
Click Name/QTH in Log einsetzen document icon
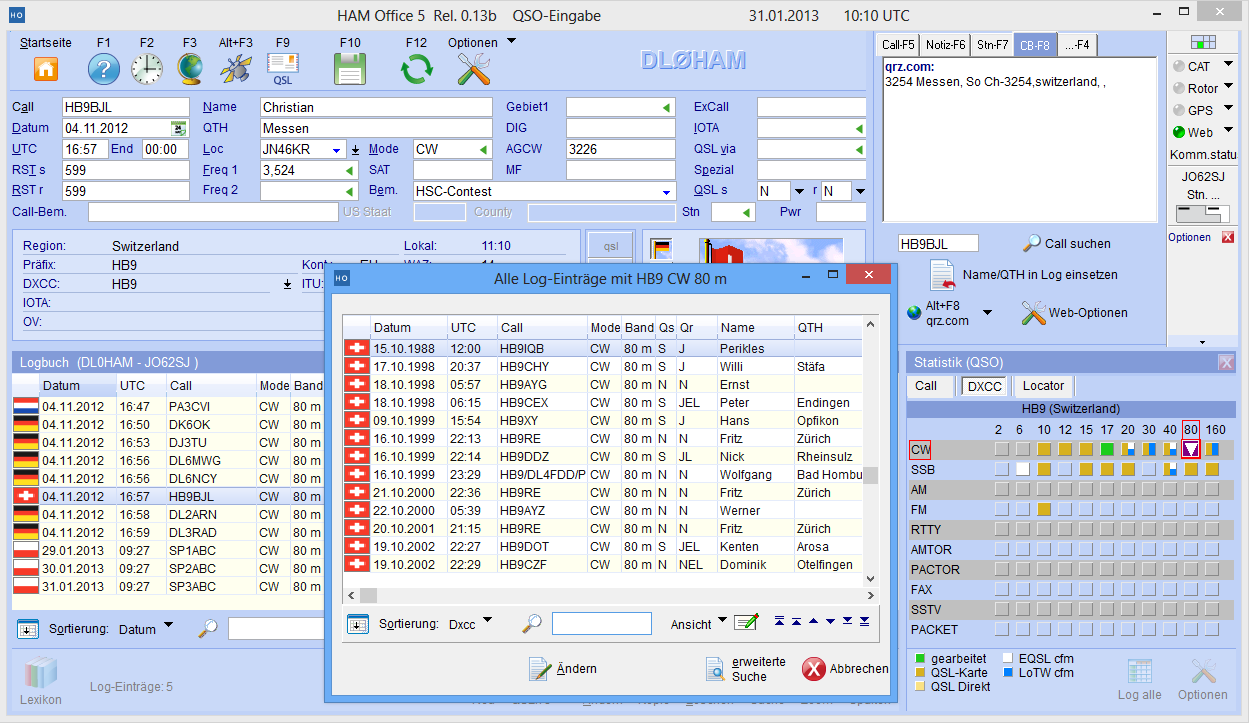click(943, 275)
